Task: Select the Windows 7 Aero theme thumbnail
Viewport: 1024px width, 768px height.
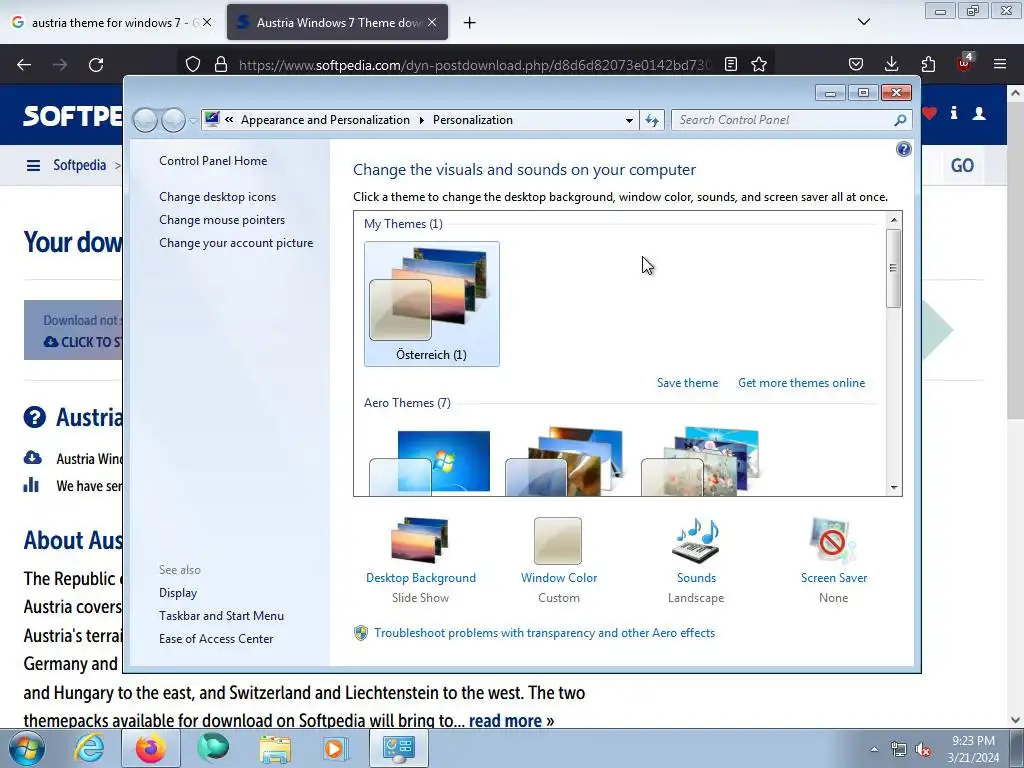Action: (x=430, y=461)
